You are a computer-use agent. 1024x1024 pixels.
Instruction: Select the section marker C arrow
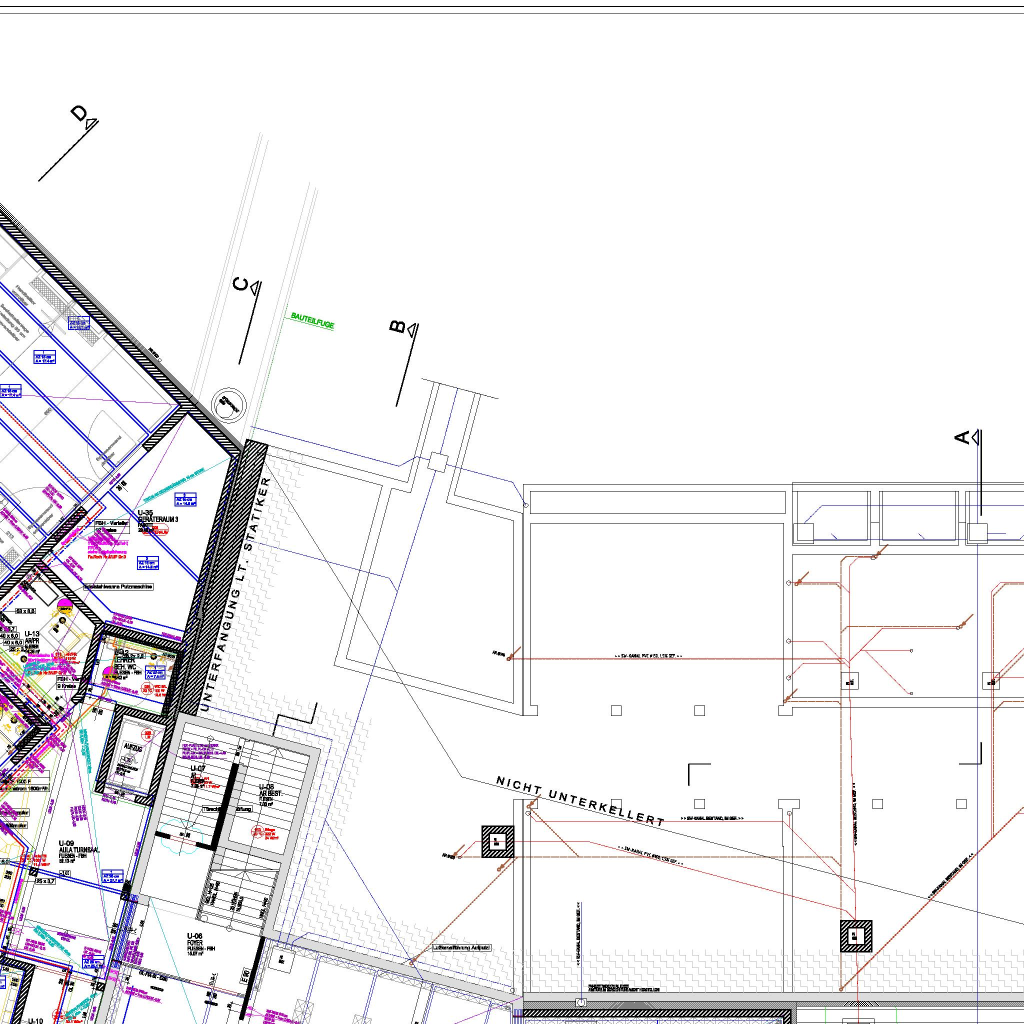click(254, 287)
